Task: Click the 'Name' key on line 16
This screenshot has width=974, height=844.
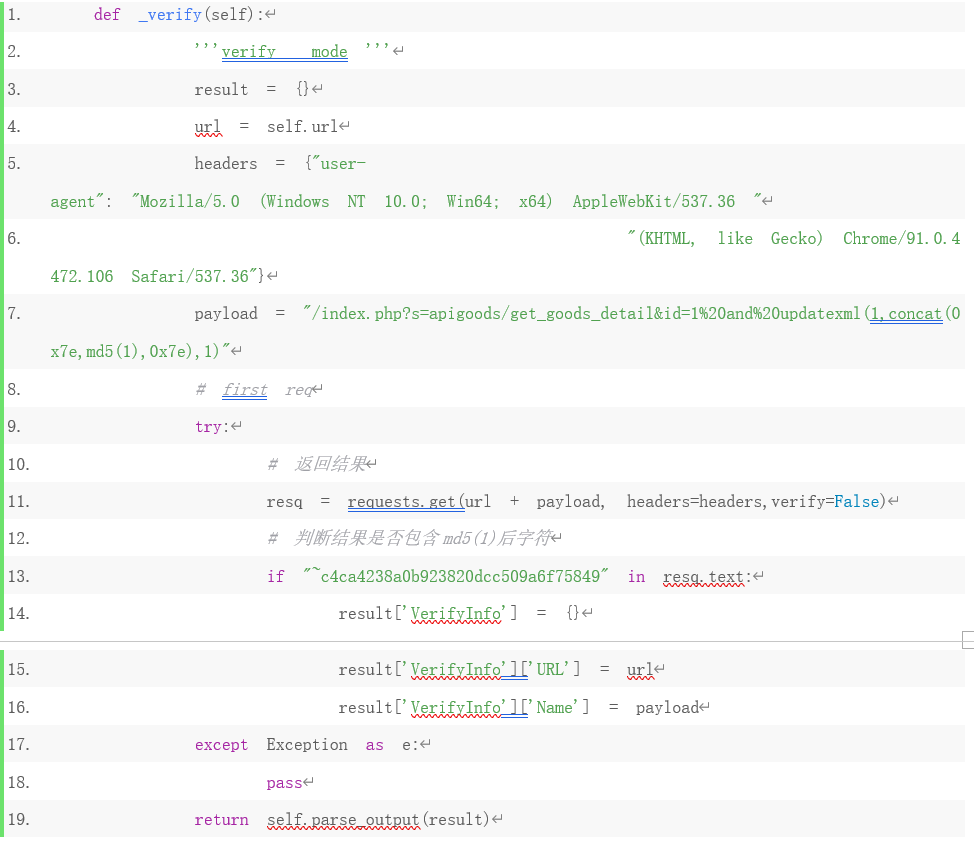Action: click(x=555, y=707)
